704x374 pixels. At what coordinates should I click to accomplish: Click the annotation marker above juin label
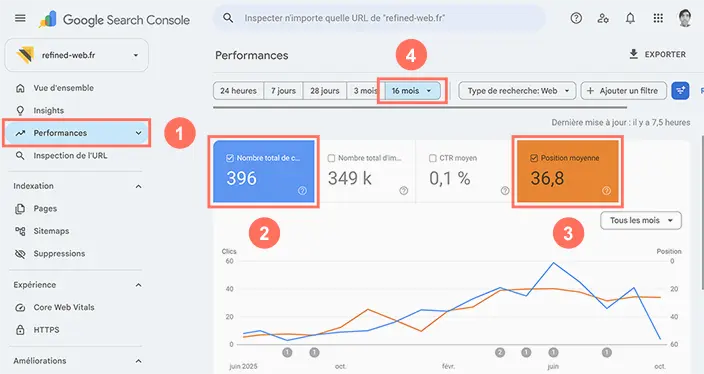553,352
